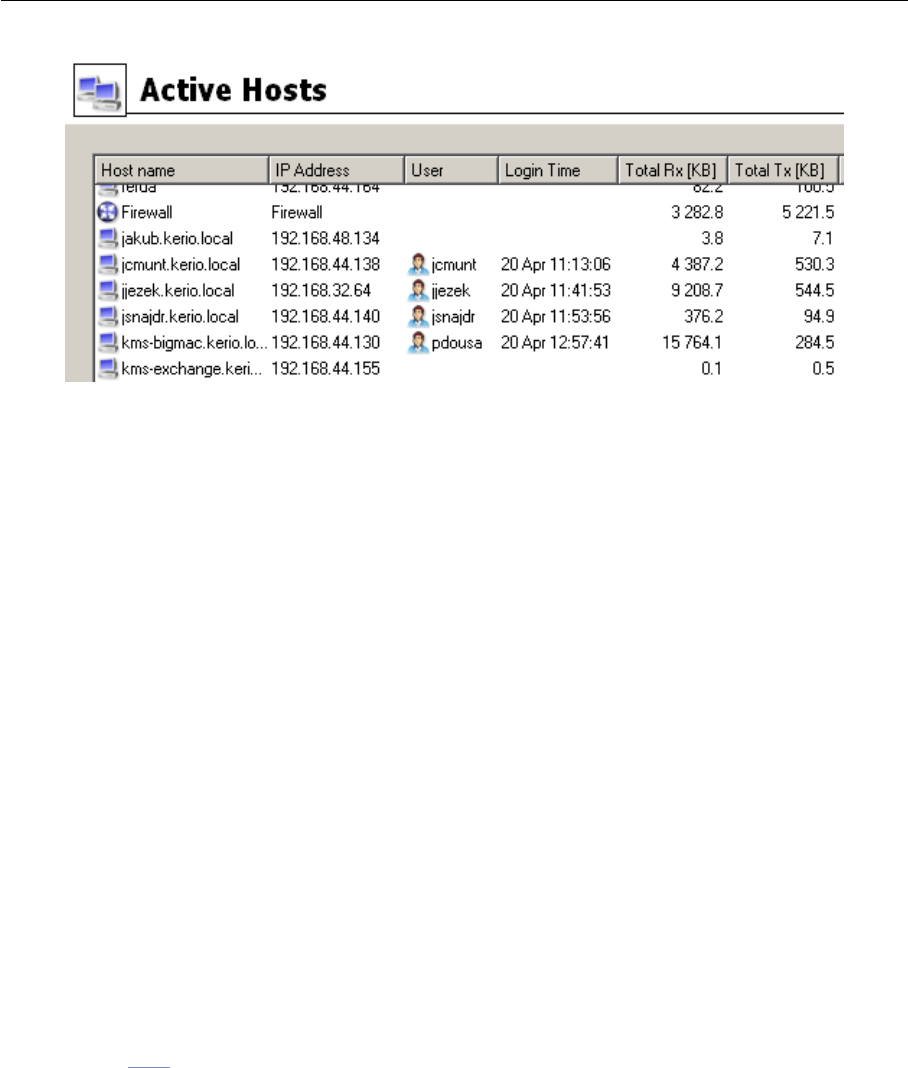908x1068 pixels.
Task: Click login time 20 Apr 12:57:41
Action: 555,343
